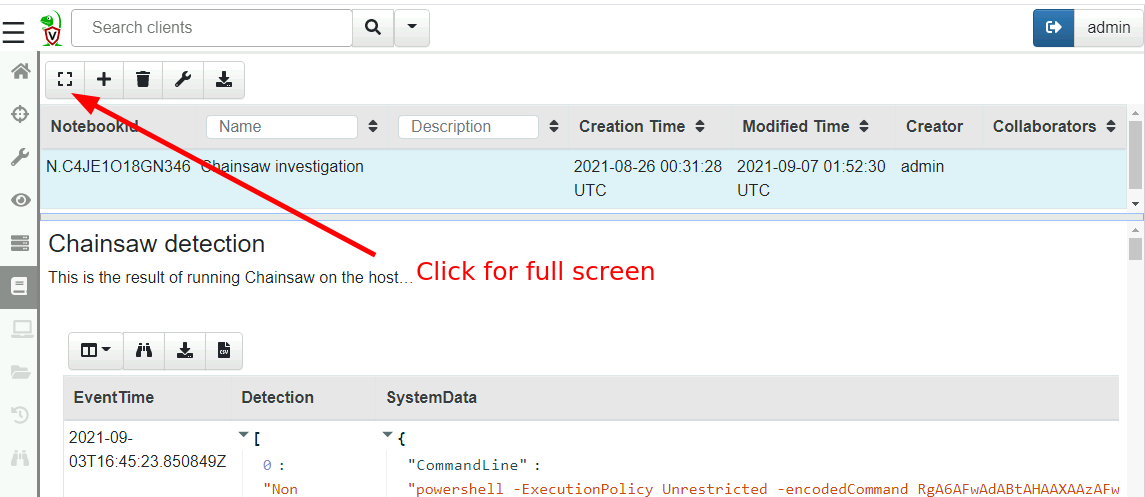The width and height of the screenshot is (1145, 497).
Task: Edit notebook with top toolbar wrench icon
Action: [183, 79]
